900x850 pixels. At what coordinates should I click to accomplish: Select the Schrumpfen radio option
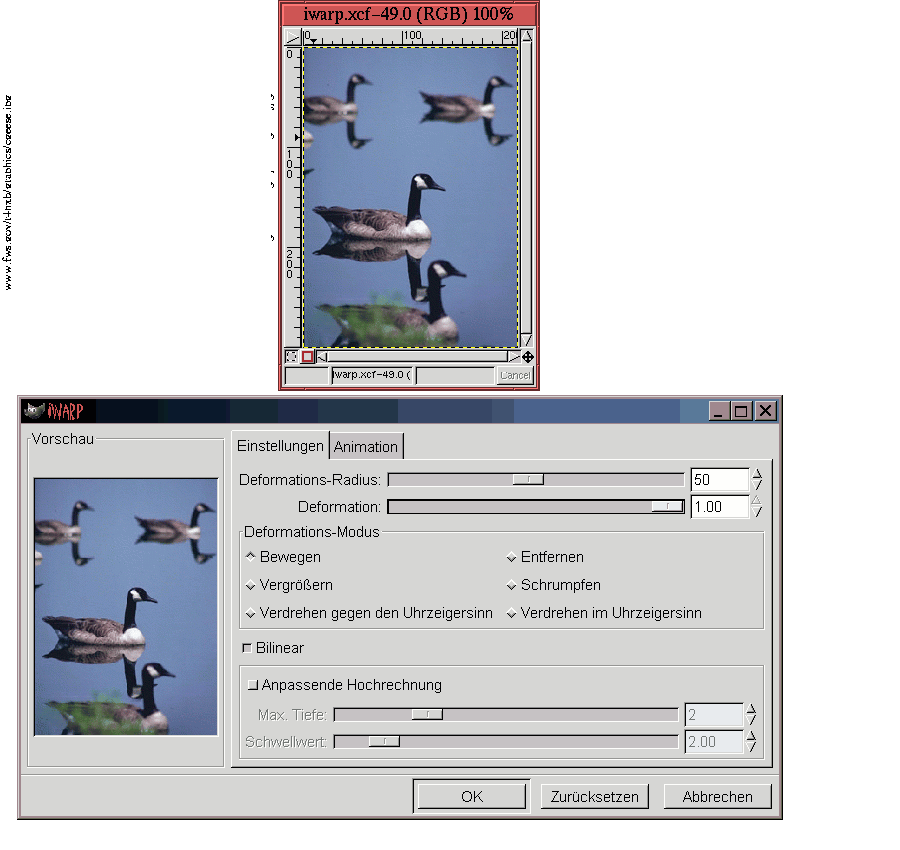coord(512,585)
